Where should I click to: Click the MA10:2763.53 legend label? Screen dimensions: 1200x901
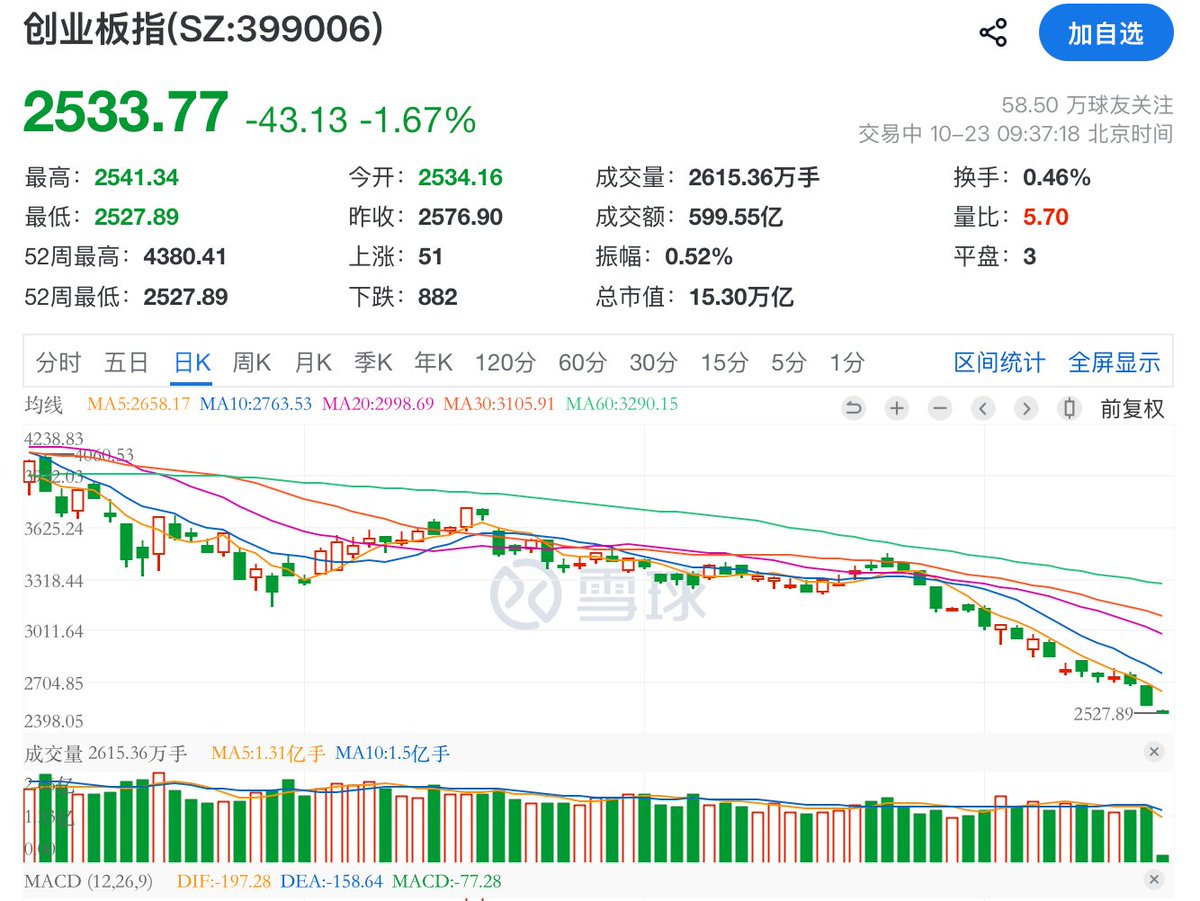click(x=256, y=404)
